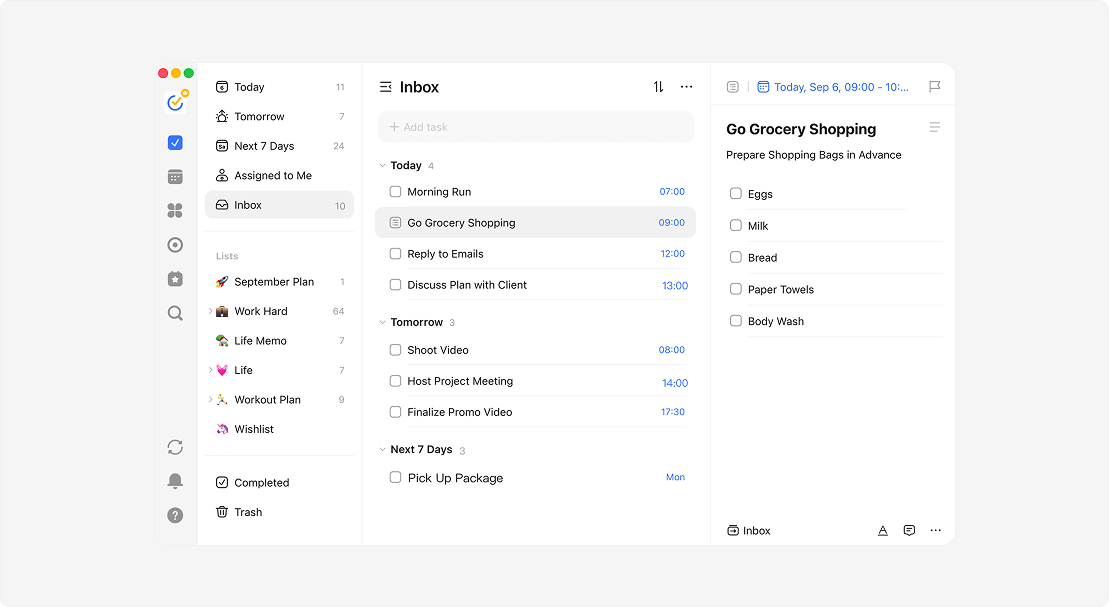
Task: Open the September Plan list
Action: [x=279, y=282]
